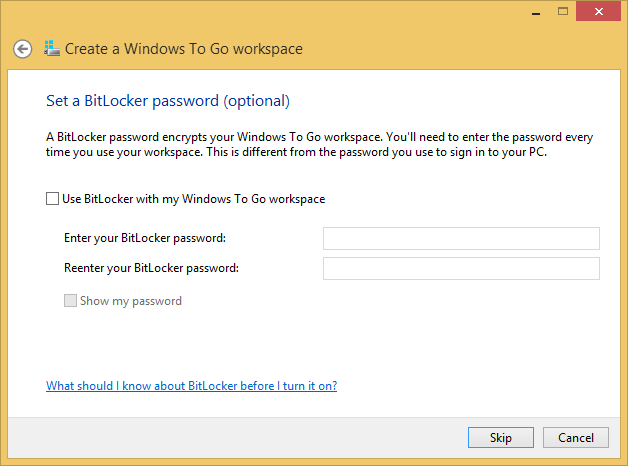The height and width of the screenshot is (466, 628).
Task: Focus the Enter your BitLocker password field
Action: click(461, 238)
